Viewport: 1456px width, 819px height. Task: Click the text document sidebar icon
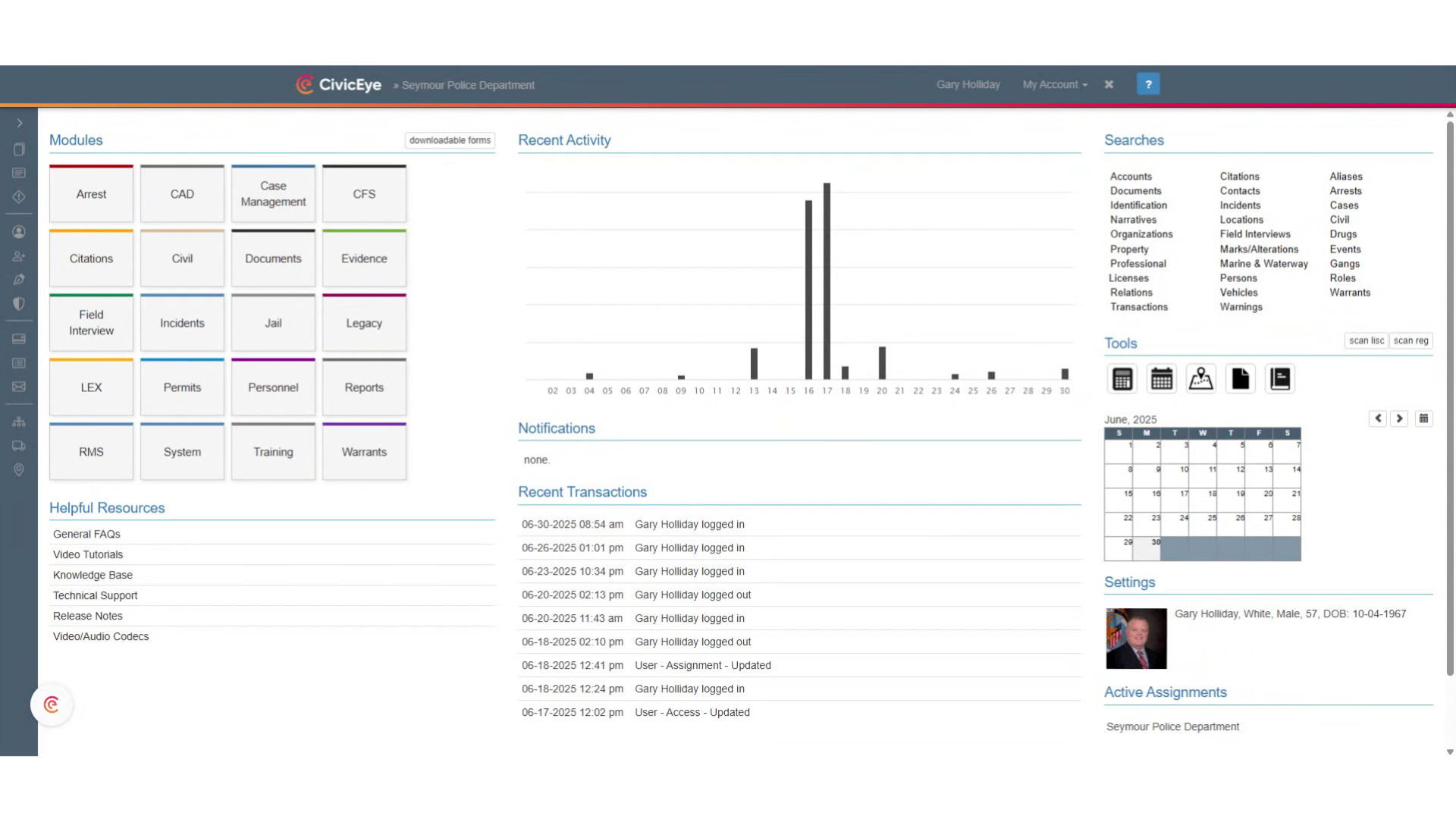pos(19,173)
